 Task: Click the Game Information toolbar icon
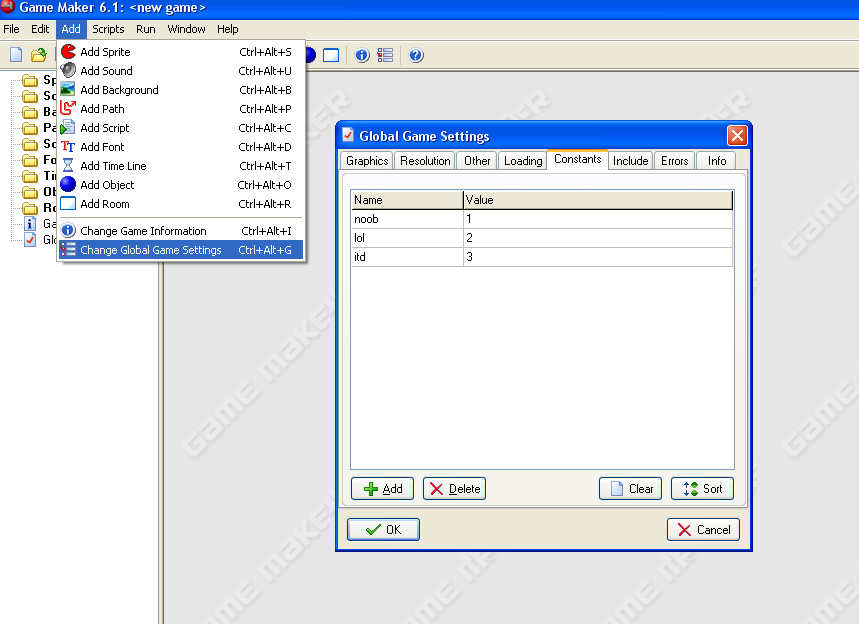[x=362, y=55]
